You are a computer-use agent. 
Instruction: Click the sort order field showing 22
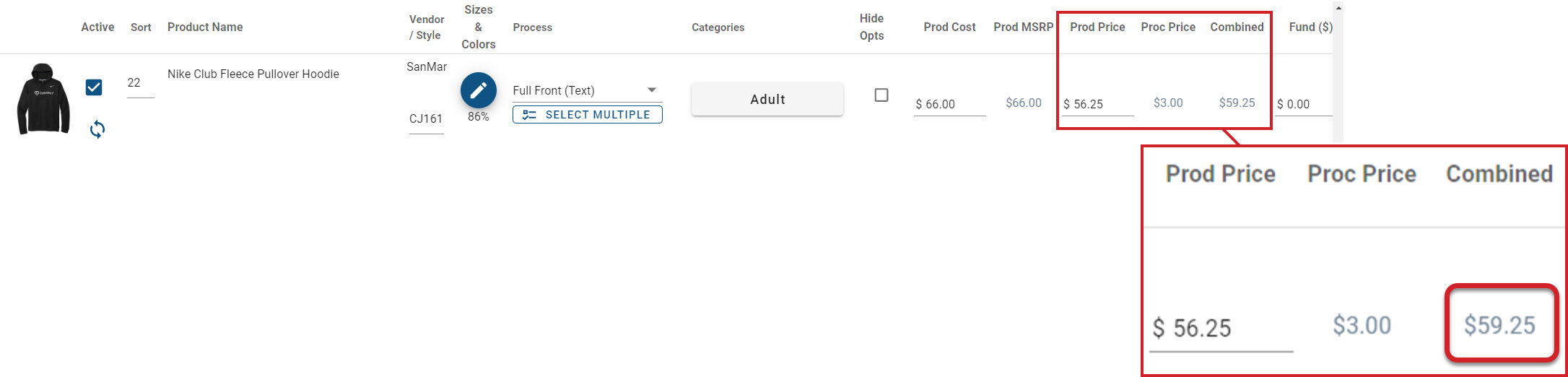pyautogui.click(x=139, y=83)
